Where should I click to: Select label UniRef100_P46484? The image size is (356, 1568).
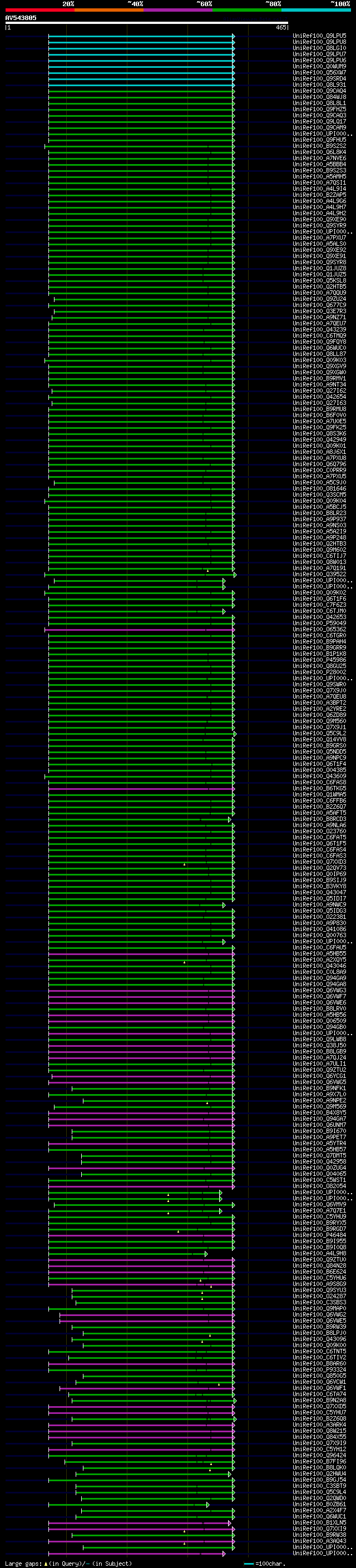tap(319, 1235)
